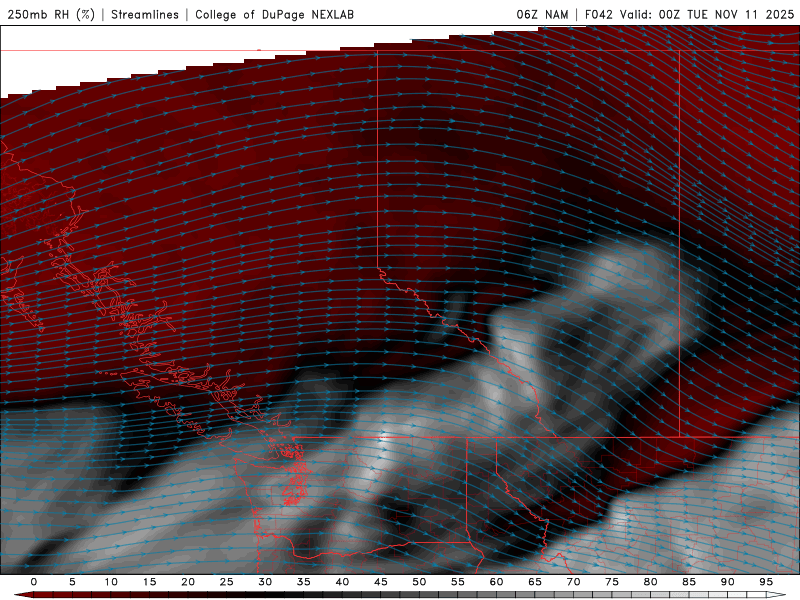The width and height of the screenshot is (800, 600).
Task: Click the '35' colorbar scale label
Action: [x=304, y=582]
